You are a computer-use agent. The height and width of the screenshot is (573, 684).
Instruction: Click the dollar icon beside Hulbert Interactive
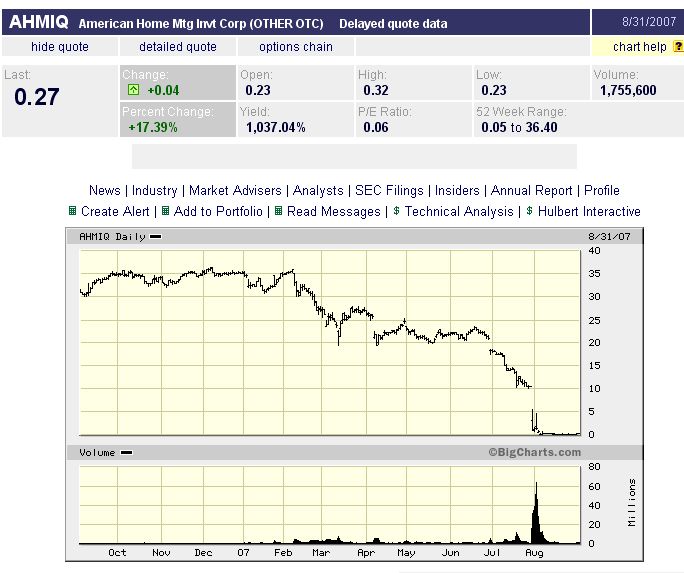coord(530,211)
